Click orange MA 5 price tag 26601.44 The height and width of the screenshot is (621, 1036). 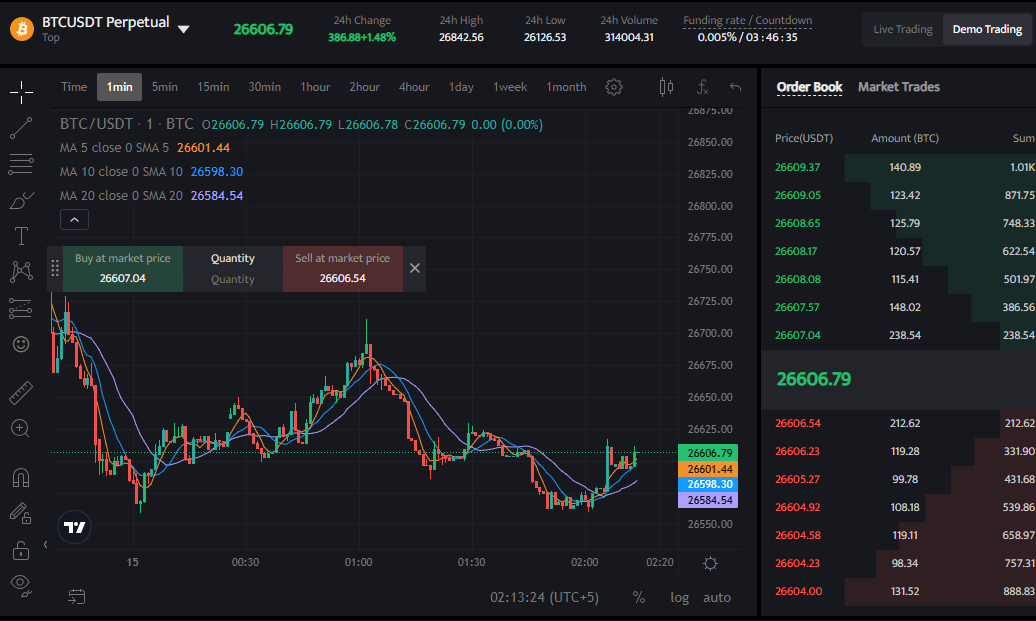click(708, 469)
